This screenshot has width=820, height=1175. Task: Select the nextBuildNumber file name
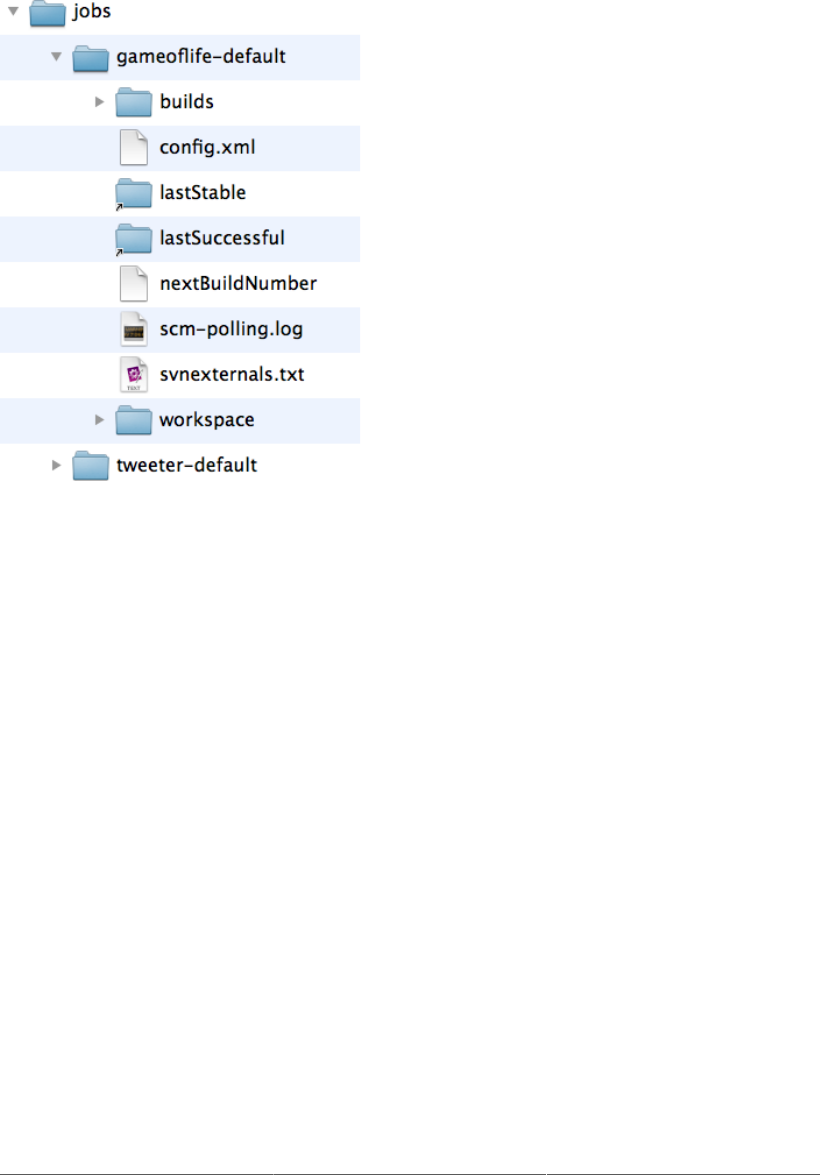pyautogui.click(x=238, y=283)
